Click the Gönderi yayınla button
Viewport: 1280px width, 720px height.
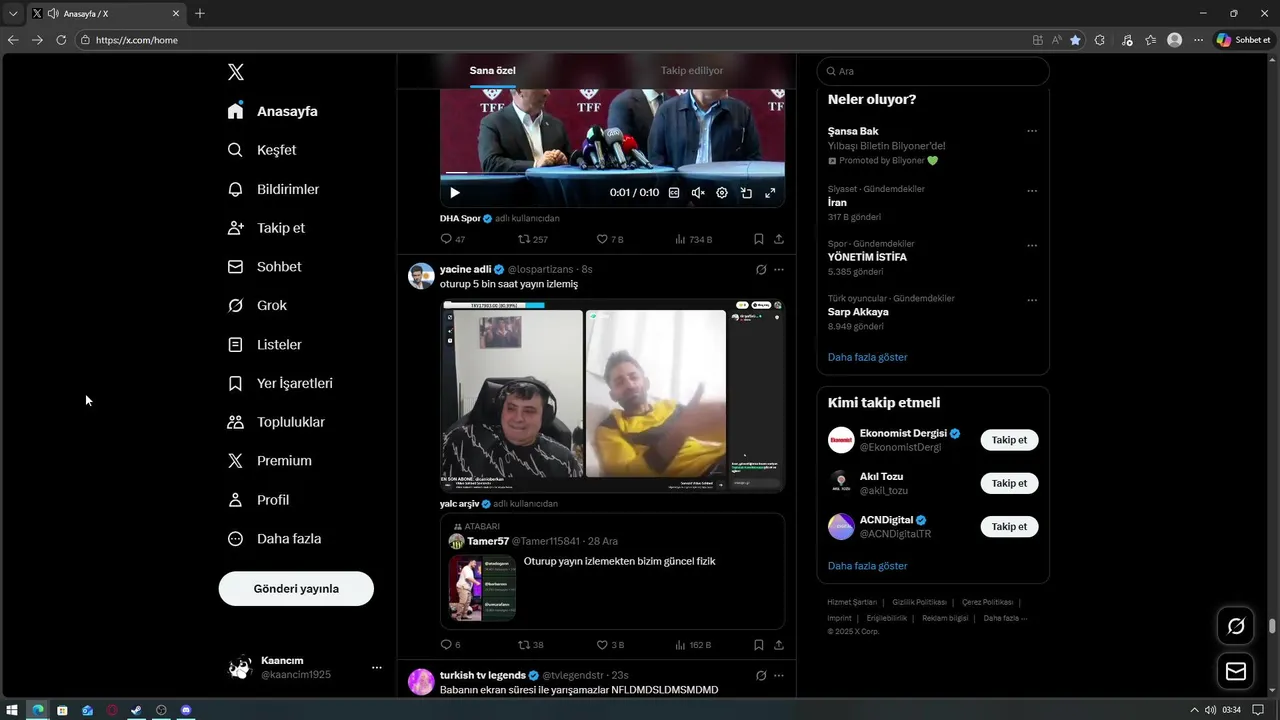(296, 588)
